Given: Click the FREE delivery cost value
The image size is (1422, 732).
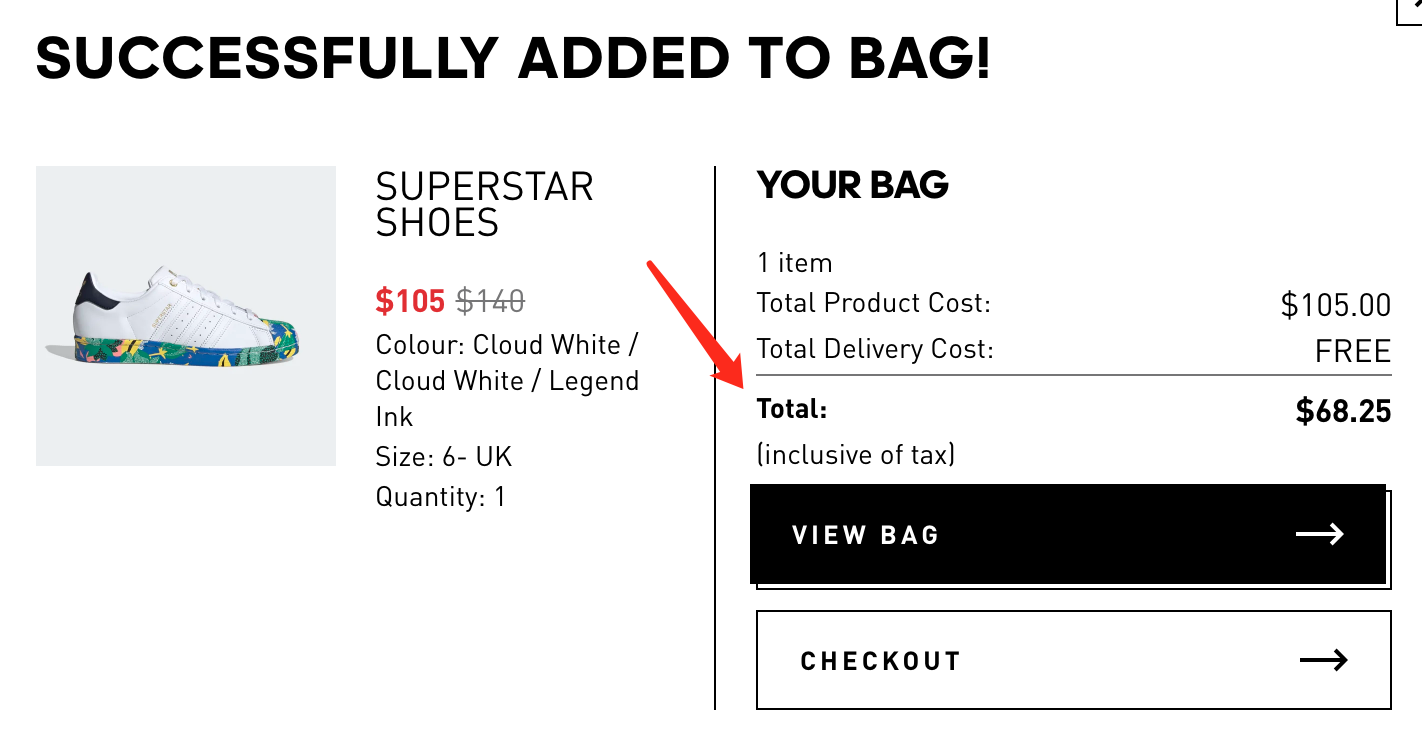Looking at the screenshot, I should 1352,351.
